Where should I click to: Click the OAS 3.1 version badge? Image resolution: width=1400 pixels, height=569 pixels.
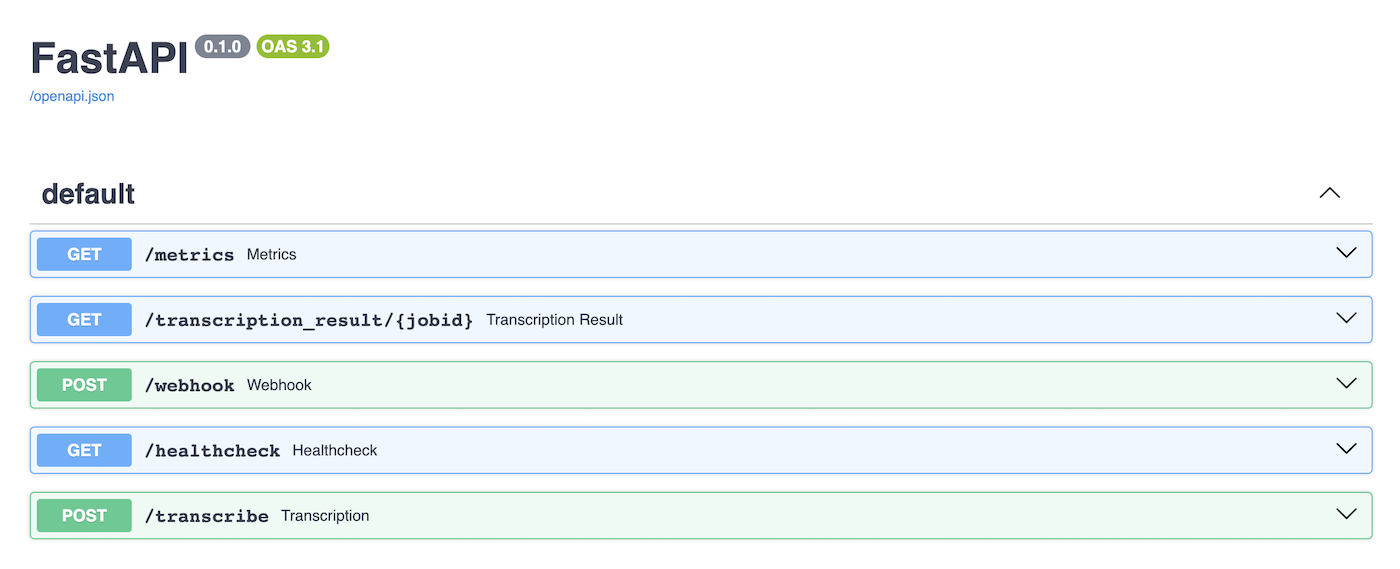point(293,46)
